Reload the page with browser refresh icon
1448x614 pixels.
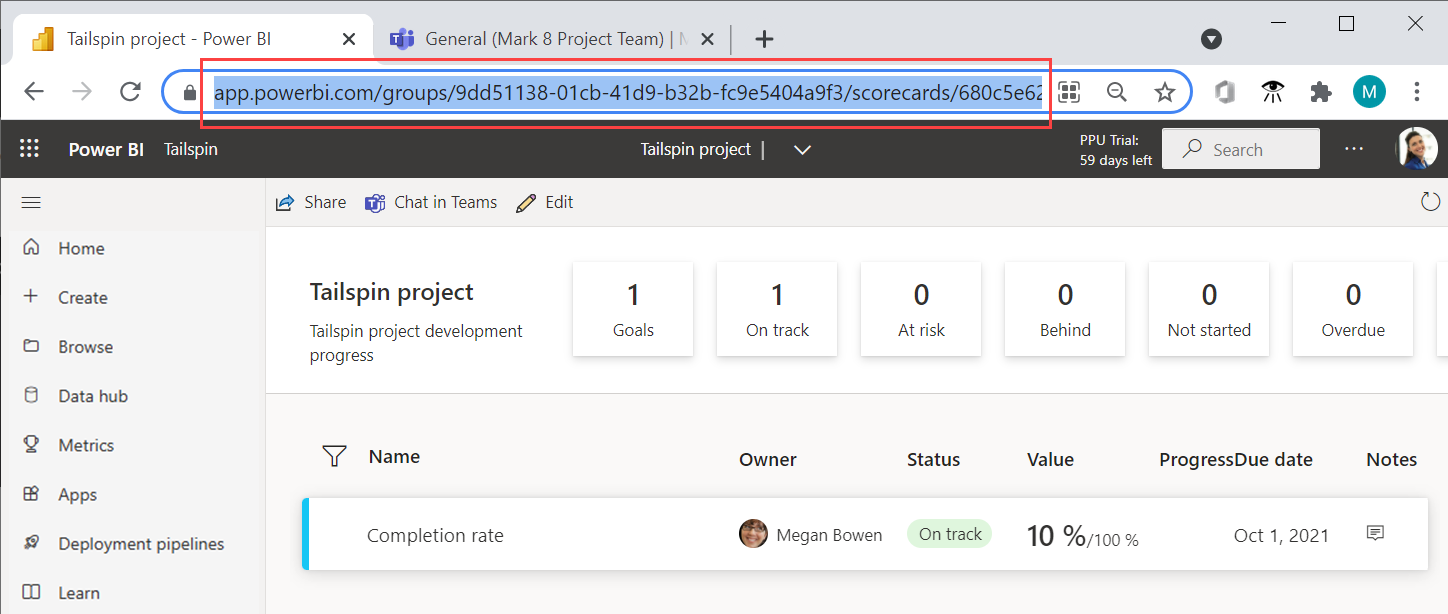click(x=130, y=92)
